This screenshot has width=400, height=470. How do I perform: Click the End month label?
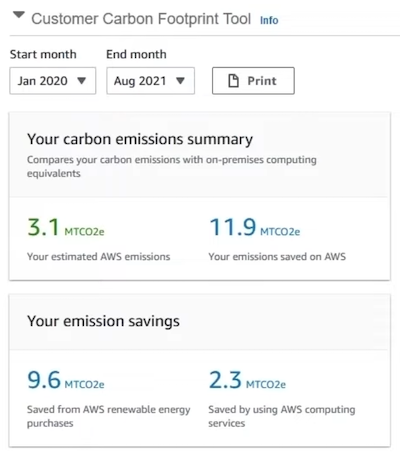point(136,54)
